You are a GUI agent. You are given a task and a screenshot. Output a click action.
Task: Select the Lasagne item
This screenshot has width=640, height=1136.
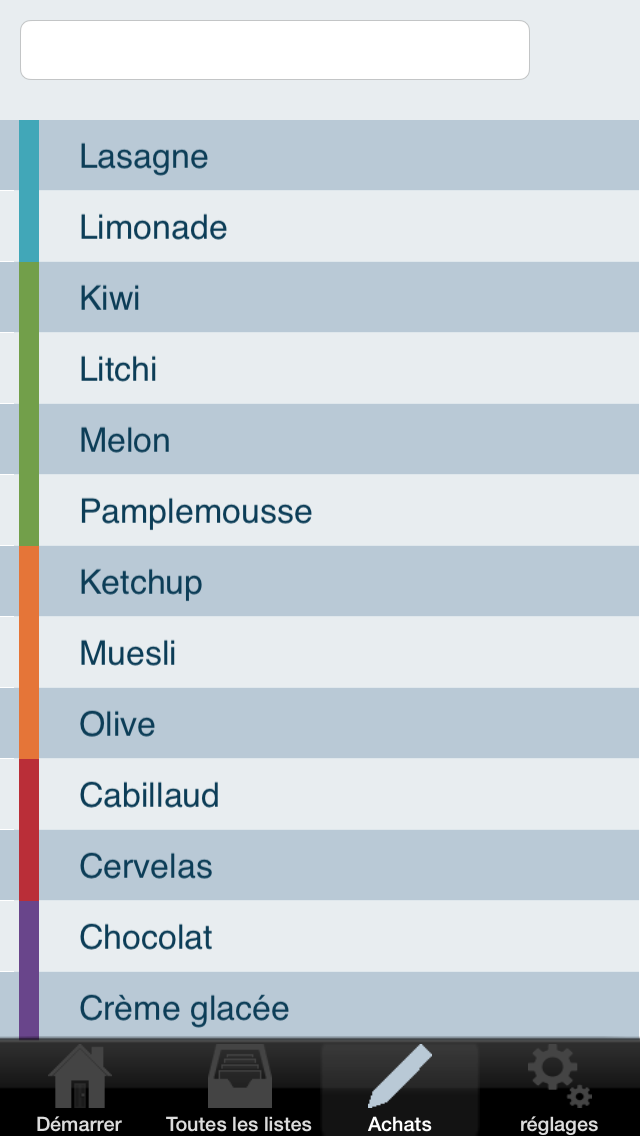(x=320, y=156)
